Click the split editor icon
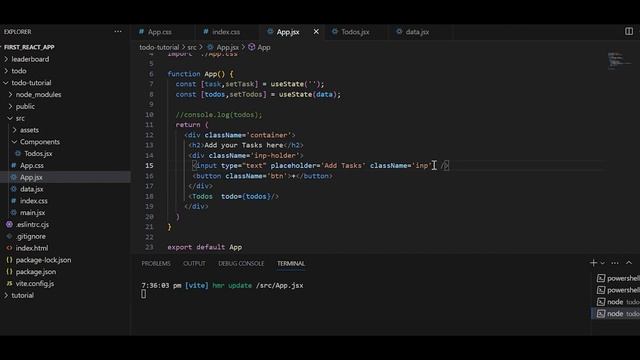The width and height of the screenshot is (640, 360). [629, 31]
